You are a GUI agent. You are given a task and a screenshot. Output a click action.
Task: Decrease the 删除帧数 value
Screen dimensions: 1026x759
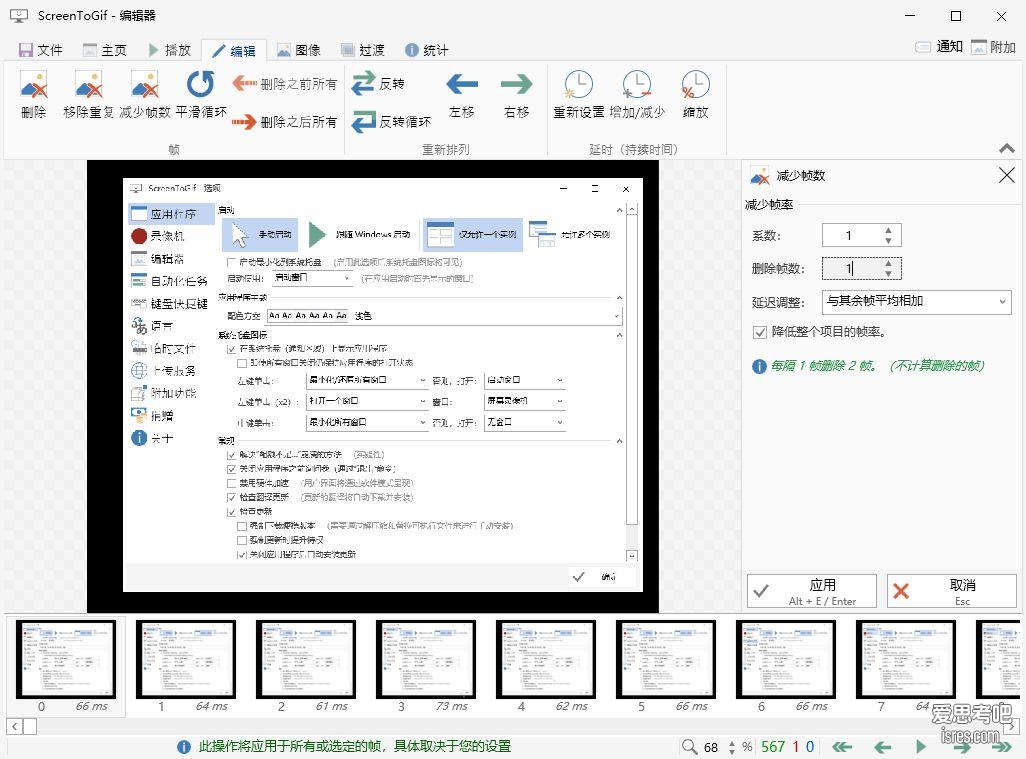click(x=888, y=273)
